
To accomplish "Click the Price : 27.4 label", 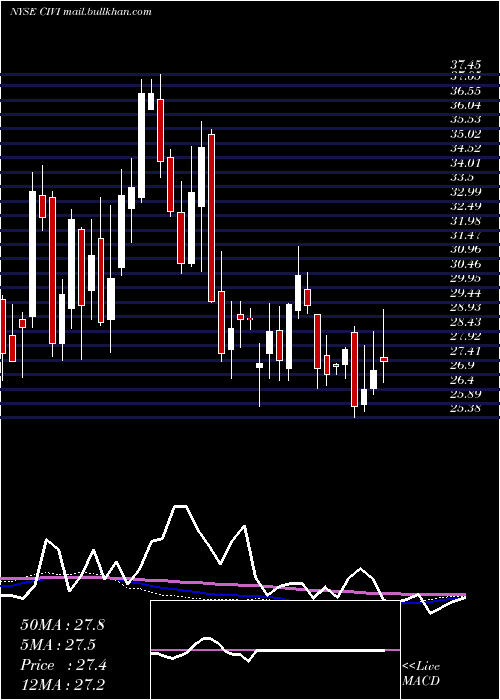I will pos(63,665).
